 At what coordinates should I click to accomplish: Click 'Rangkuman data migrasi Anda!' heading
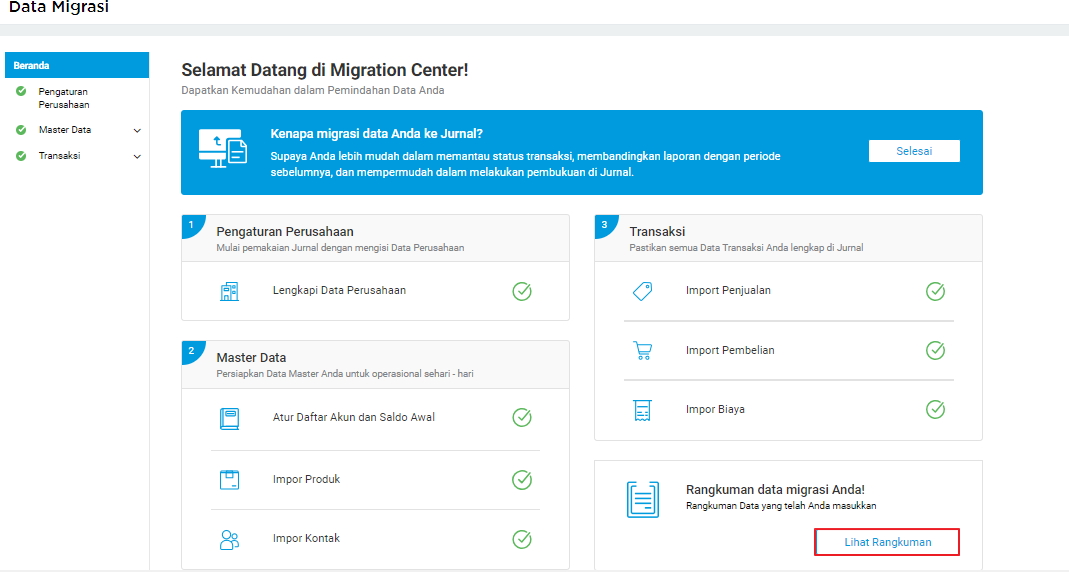(x=775, y=490)
